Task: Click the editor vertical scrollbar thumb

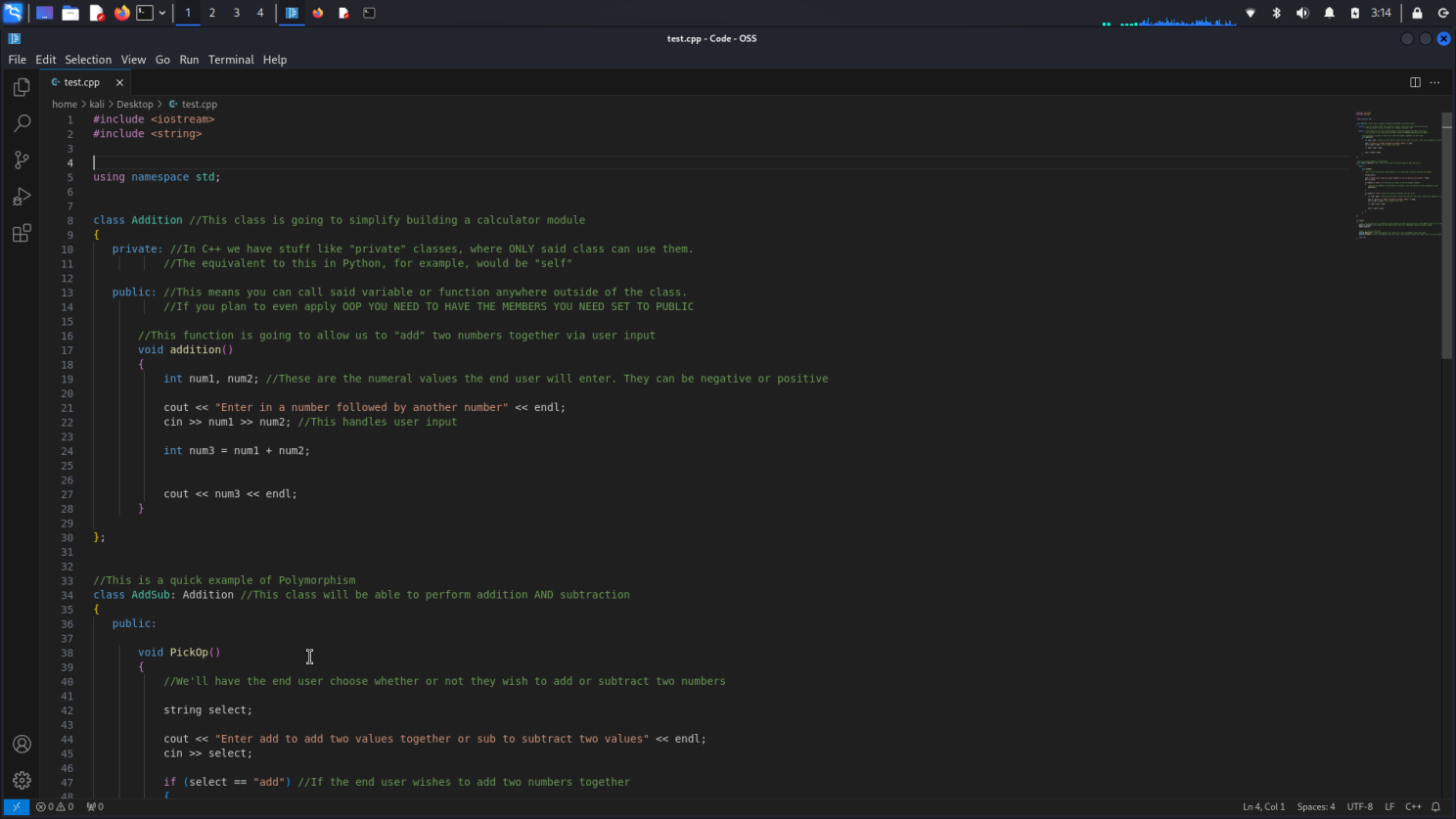Action: [1446, 236]
